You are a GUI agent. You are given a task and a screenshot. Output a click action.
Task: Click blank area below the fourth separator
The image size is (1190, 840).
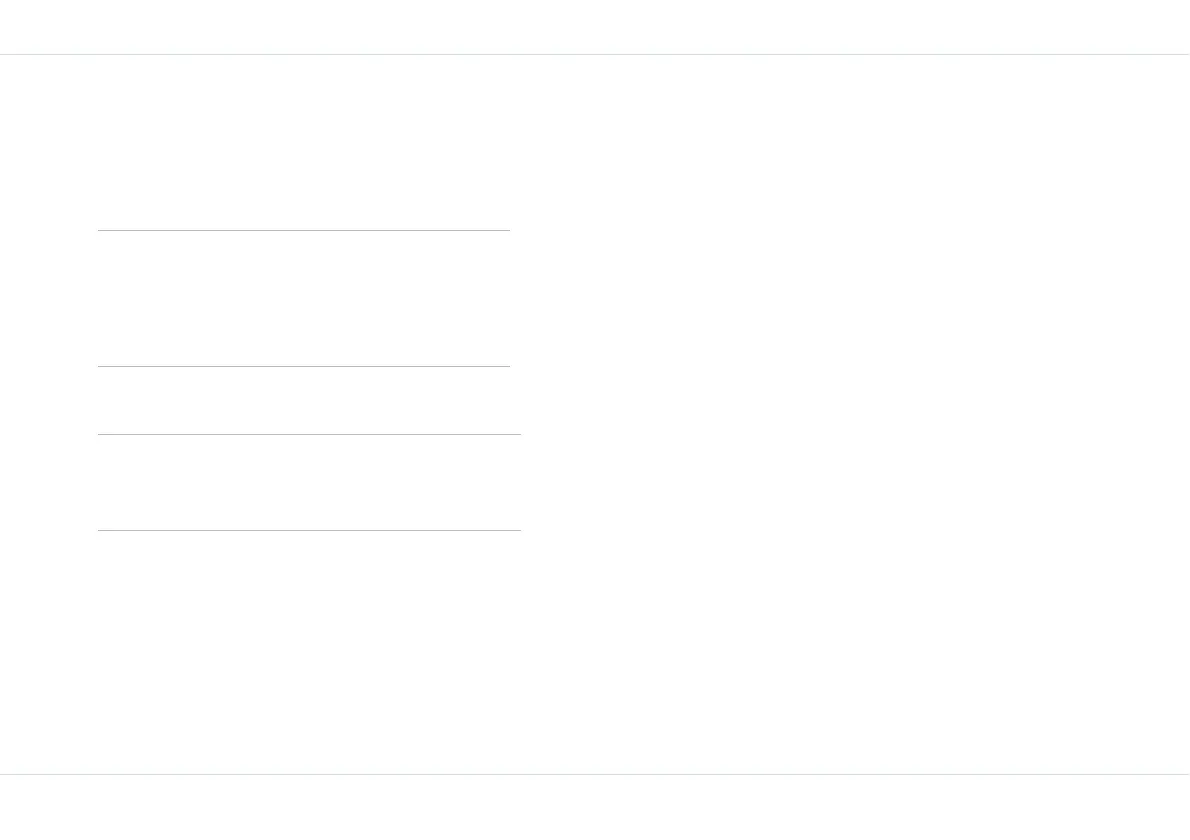[309, 651]
